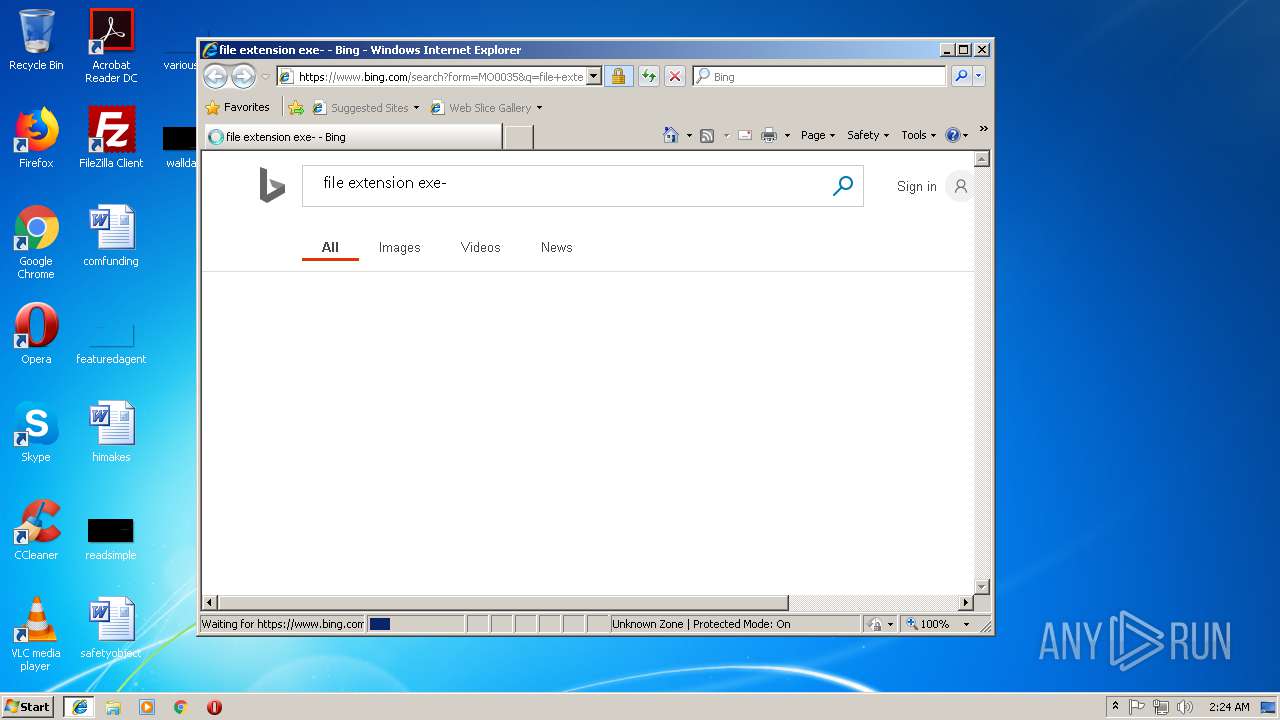Click the status bar privacy lock icon
1280x720 pixels.
[876, 624]
